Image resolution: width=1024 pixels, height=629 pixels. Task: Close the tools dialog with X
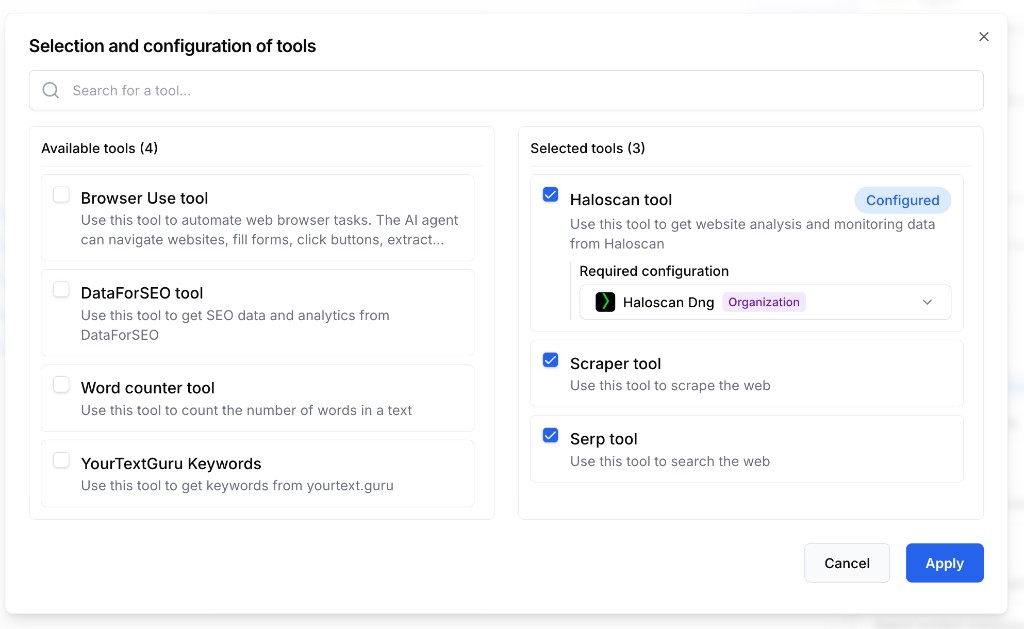click(x=984, y=37)
